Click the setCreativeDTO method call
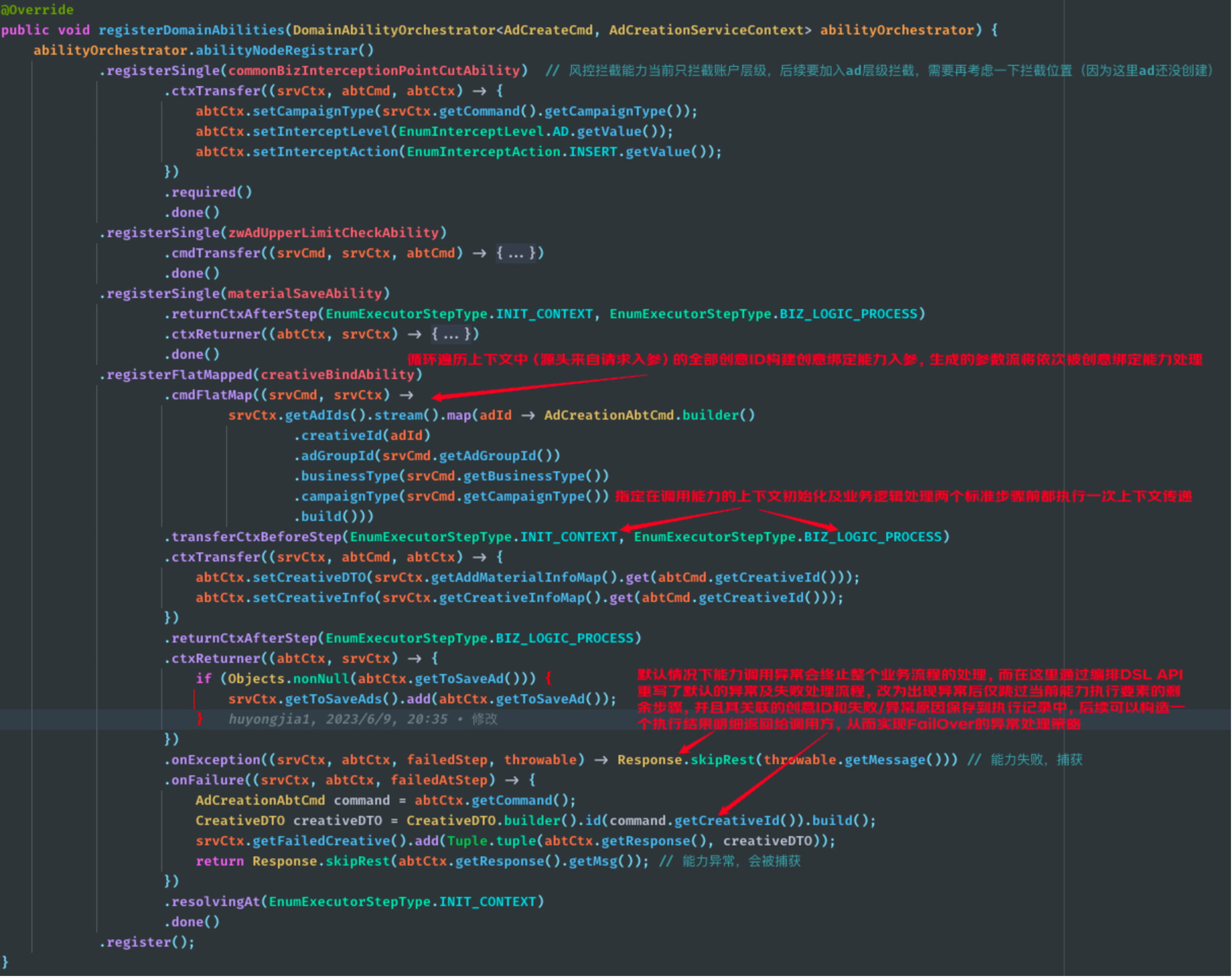Image resolution: width=1232 pixels, height=977 pixels. (309, 577)
